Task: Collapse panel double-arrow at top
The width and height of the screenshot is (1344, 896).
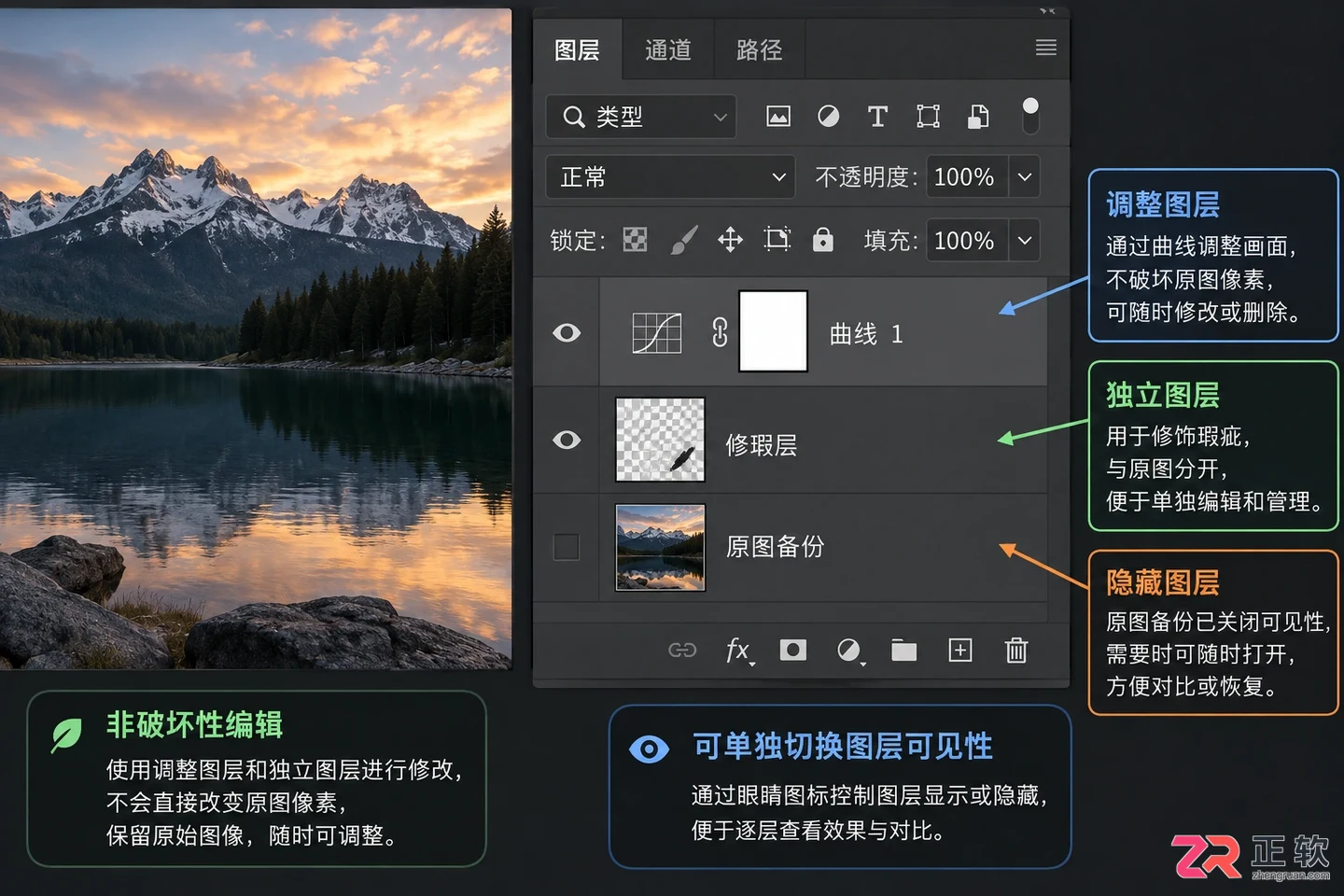Action: pyautogui.click(x=1047, y=11)
